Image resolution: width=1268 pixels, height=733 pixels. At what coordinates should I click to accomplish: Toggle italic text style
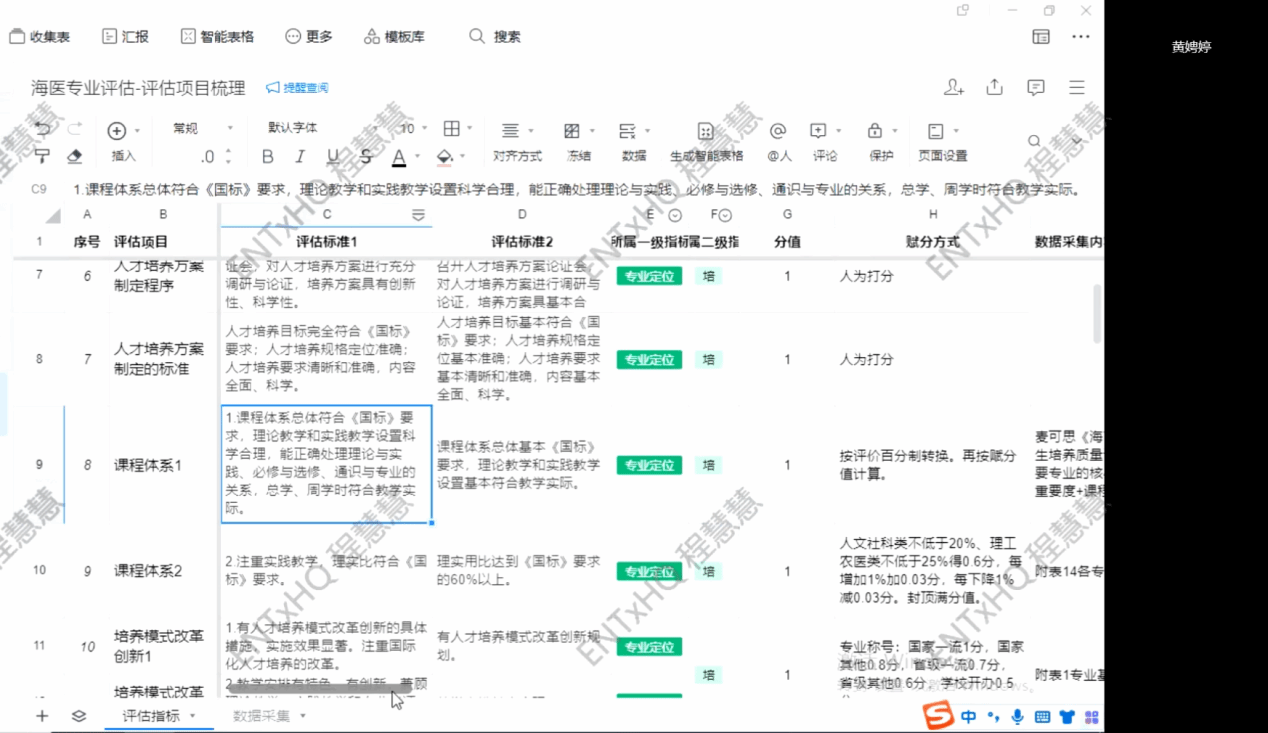click(x=299, y=157)
